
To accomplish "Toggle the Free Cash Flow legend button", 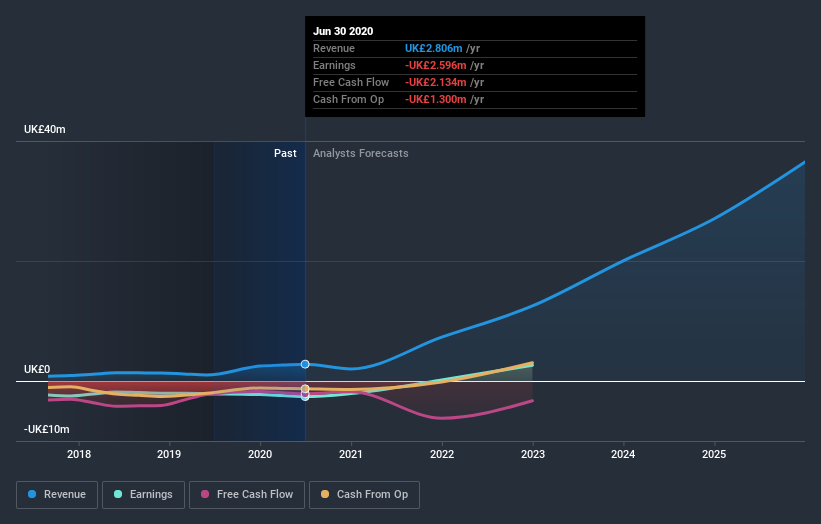I will pyautogui.click(x=247, y=495).
